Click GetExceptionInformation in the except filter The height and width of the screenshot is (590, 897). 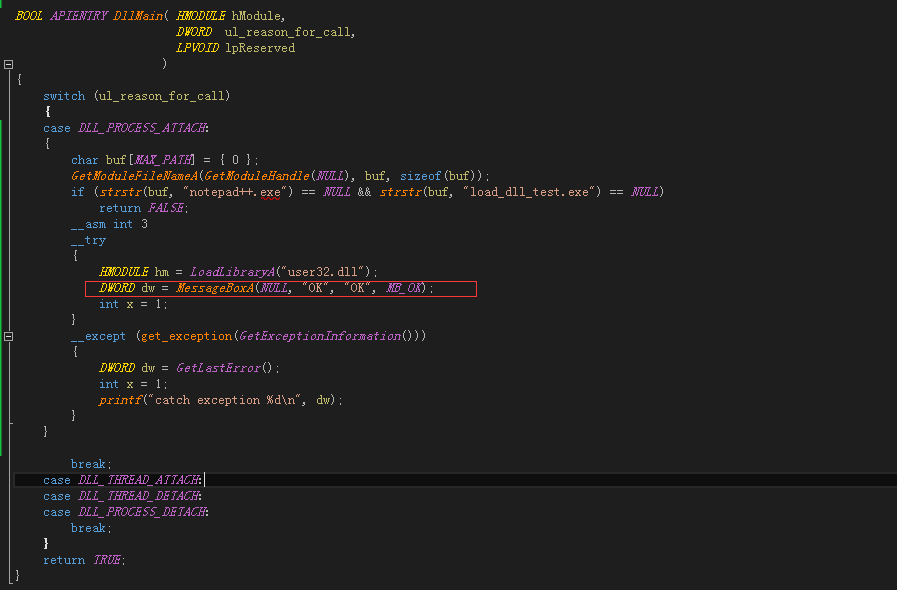(320, 336)
